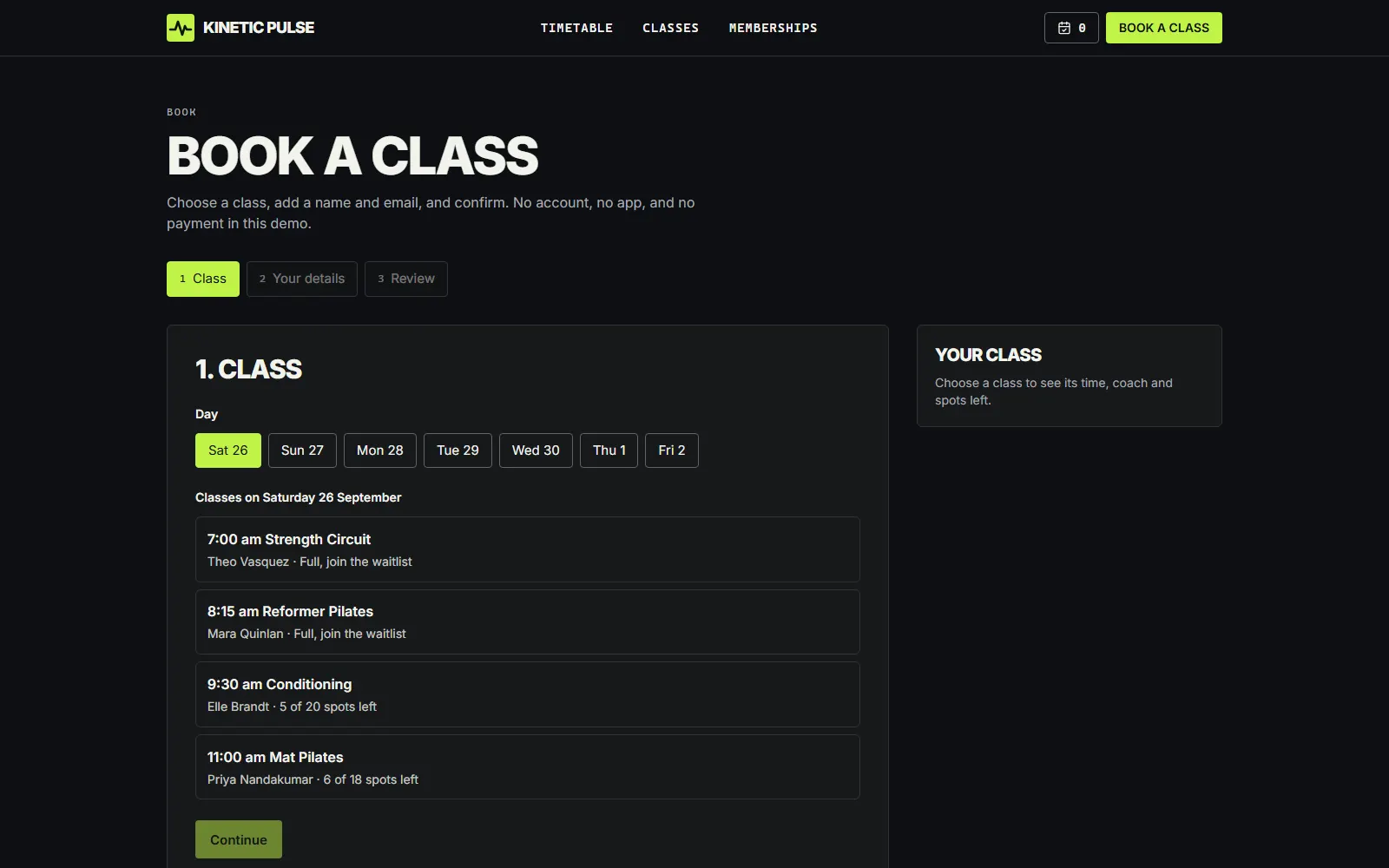Select step 1 Class tab
Viewport: 1389px width, 868px height.
click(x=203, y=279)
